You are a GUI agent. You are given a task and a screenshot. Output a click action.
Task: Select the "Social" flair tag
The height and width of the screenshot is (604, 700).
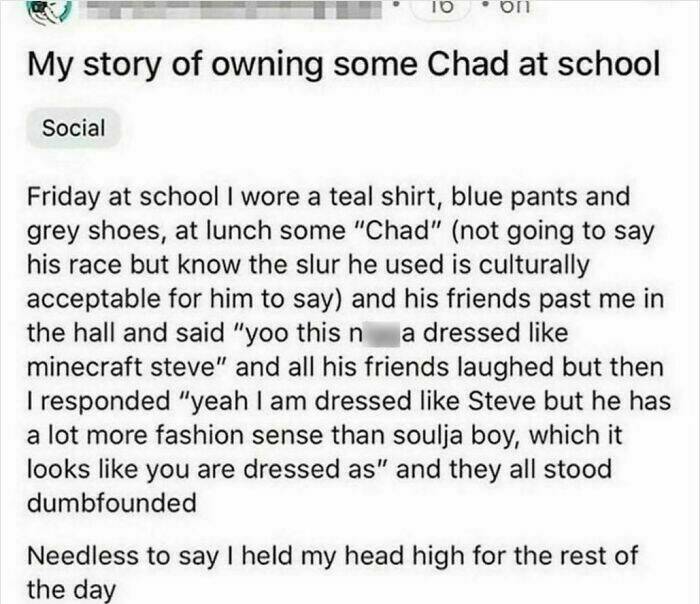(73, 128)
